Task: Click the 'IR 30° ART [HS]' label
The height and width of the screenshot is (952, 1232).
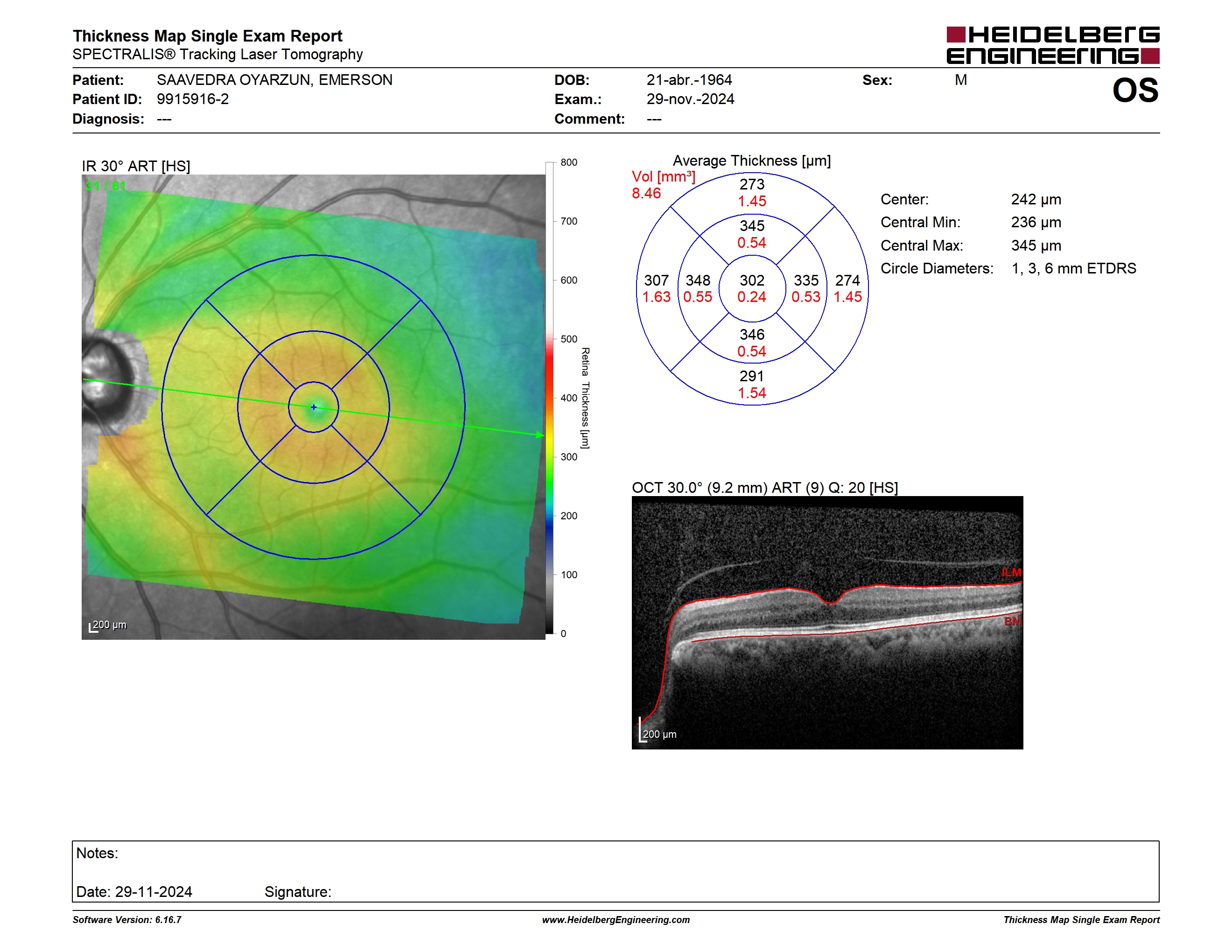Action: [x=136, y=167]
